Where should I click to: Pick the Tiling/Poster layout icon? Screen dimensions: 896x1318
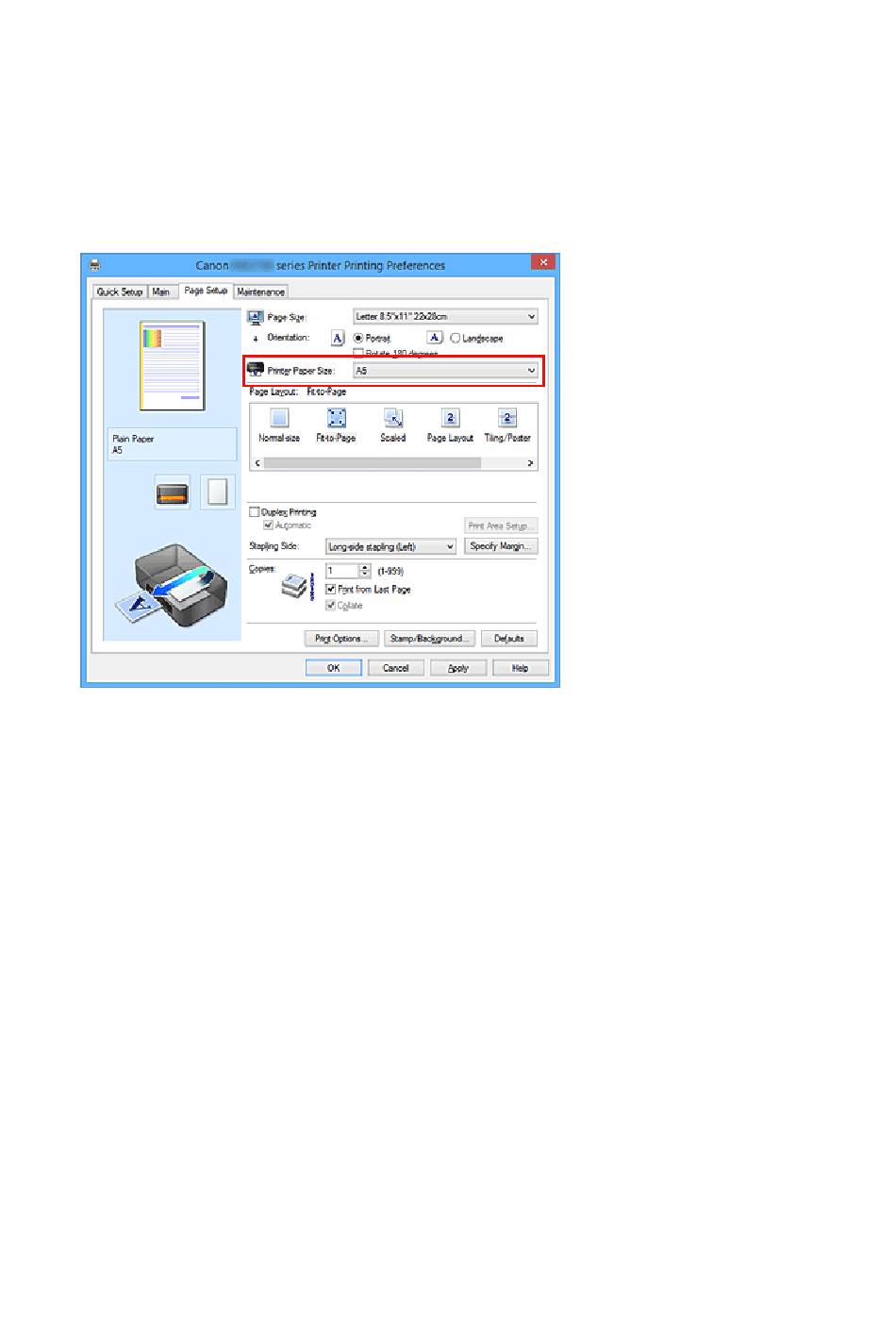pos(507,418)
